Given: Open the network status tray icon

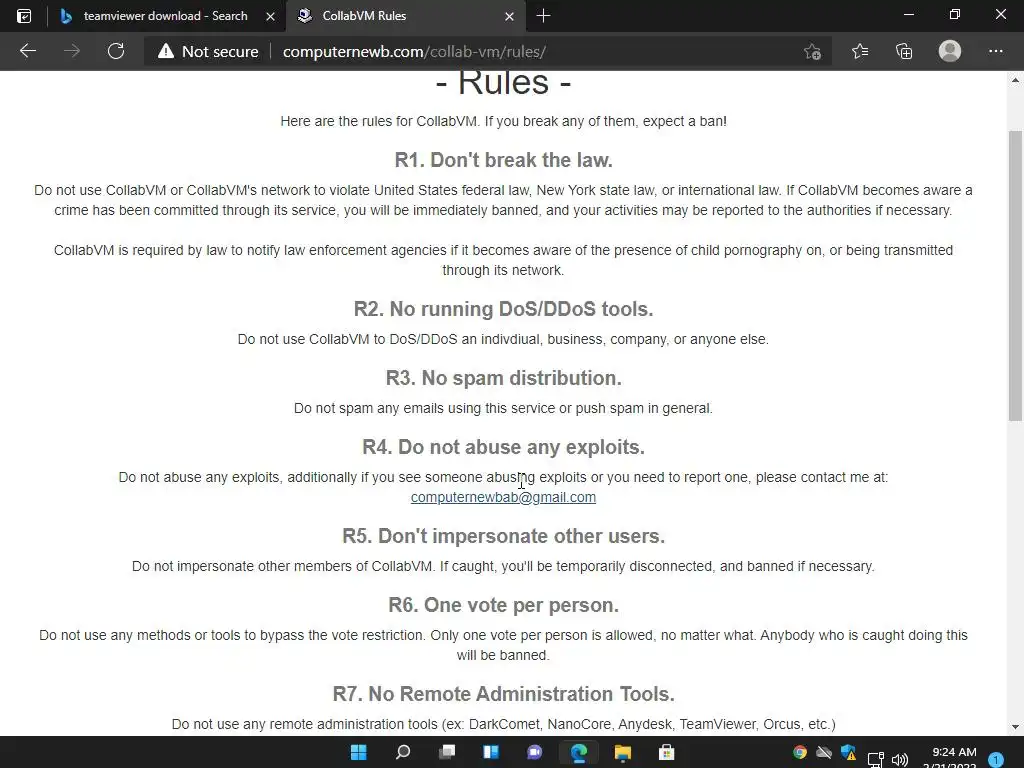Looking at the screenshot, I should [x=876, y=760].
